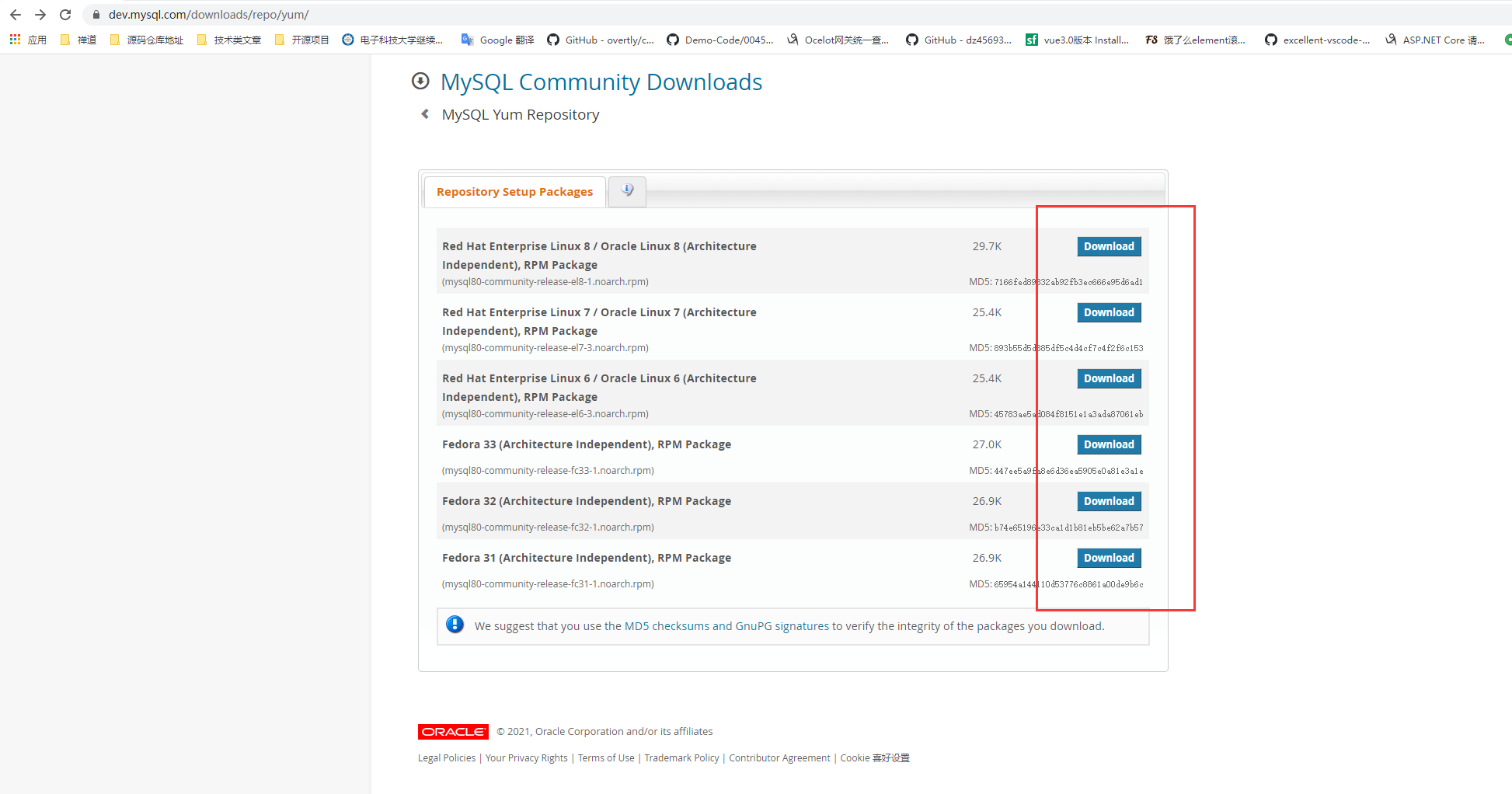The height and width of the screenshot is (794, 1512).
Task: Click the mysql80-community-release-fc32-1.noarch.rpm filename
Action: tap(548, 528)
